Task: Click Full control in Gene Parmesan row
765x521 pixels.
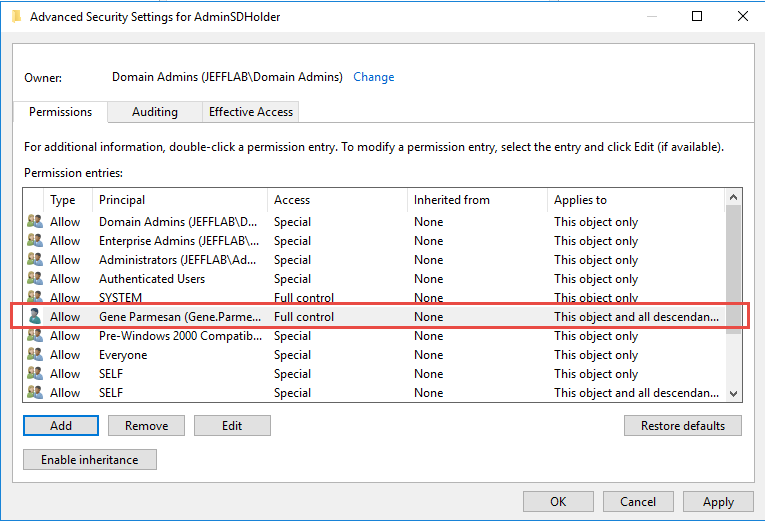Action: 304,317
